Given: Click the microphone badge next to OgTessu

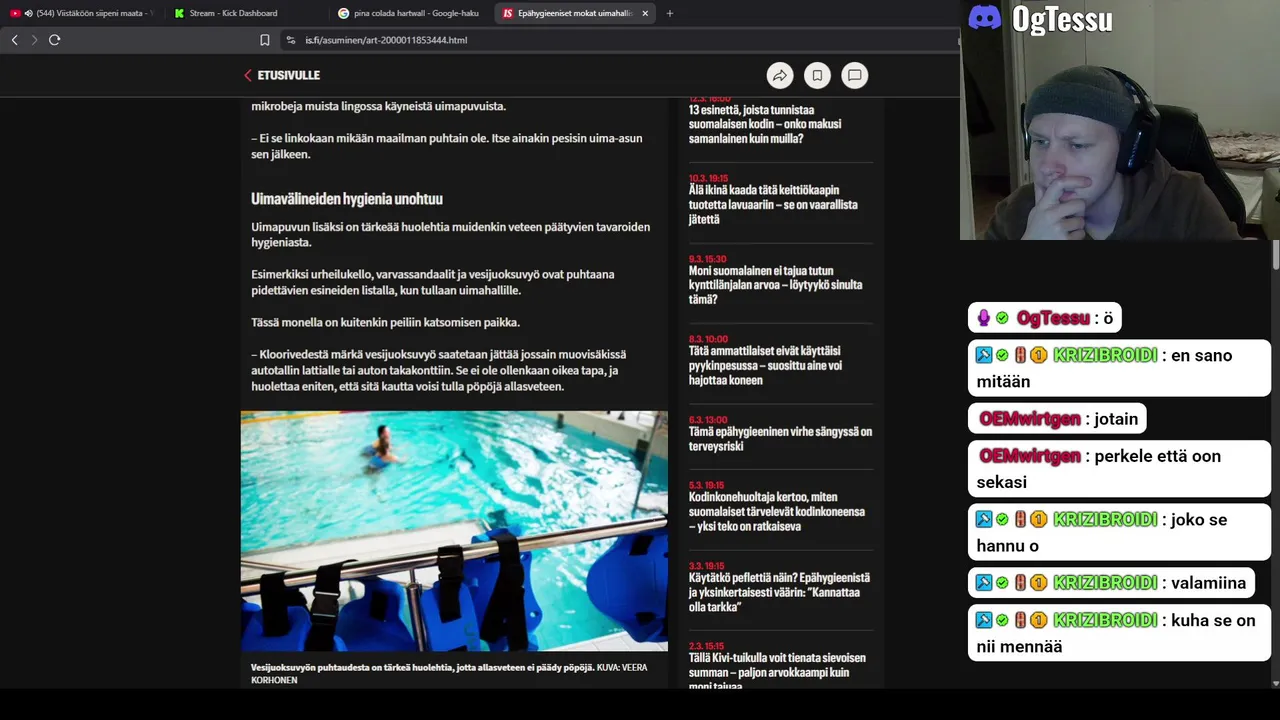Looking at the screenshot, I should pyautogui.click(x=984, y=318).
